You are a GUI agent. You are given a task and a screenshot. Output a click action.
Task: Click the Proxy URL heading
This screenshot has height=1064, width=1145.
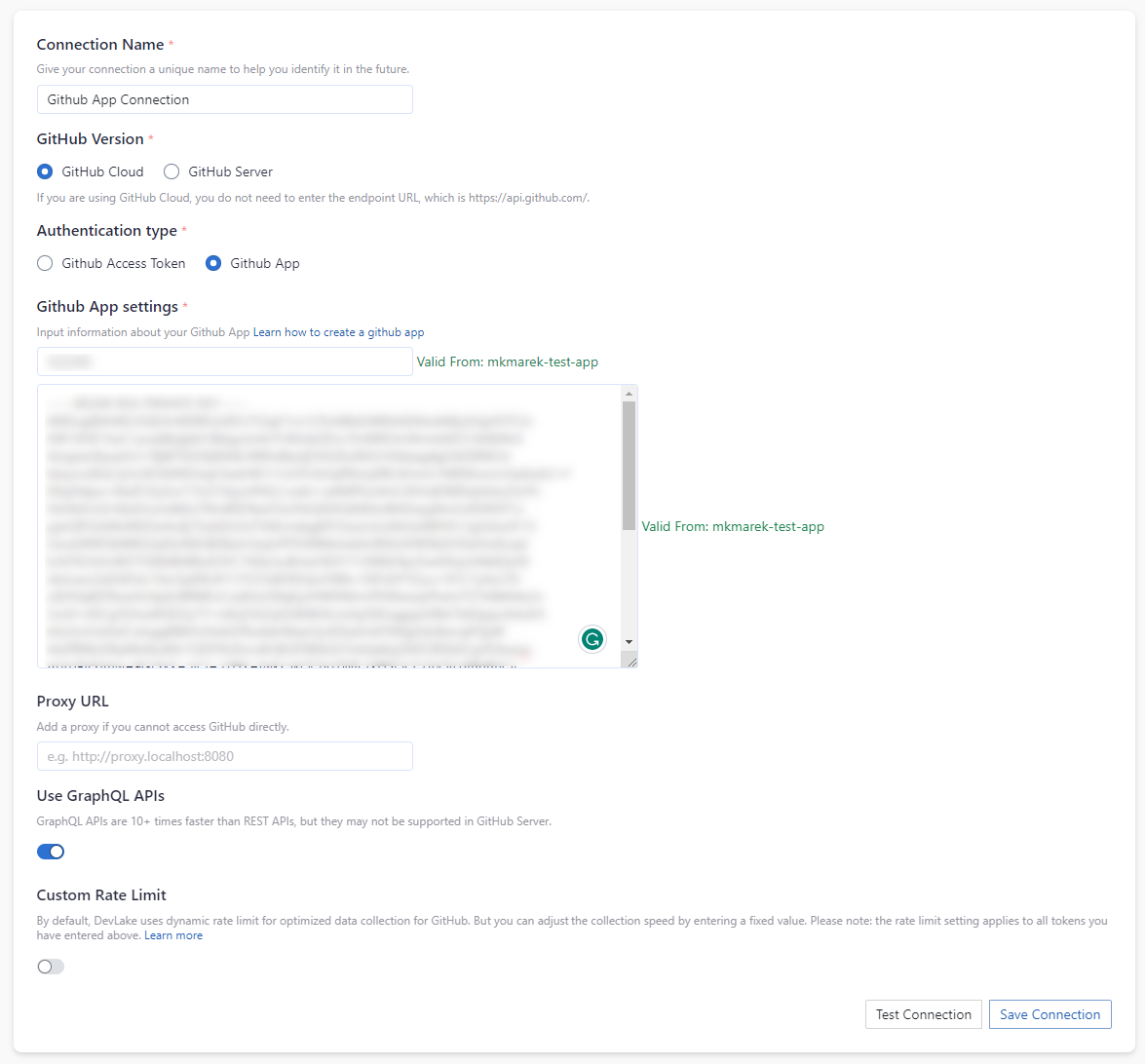point(72,702)
